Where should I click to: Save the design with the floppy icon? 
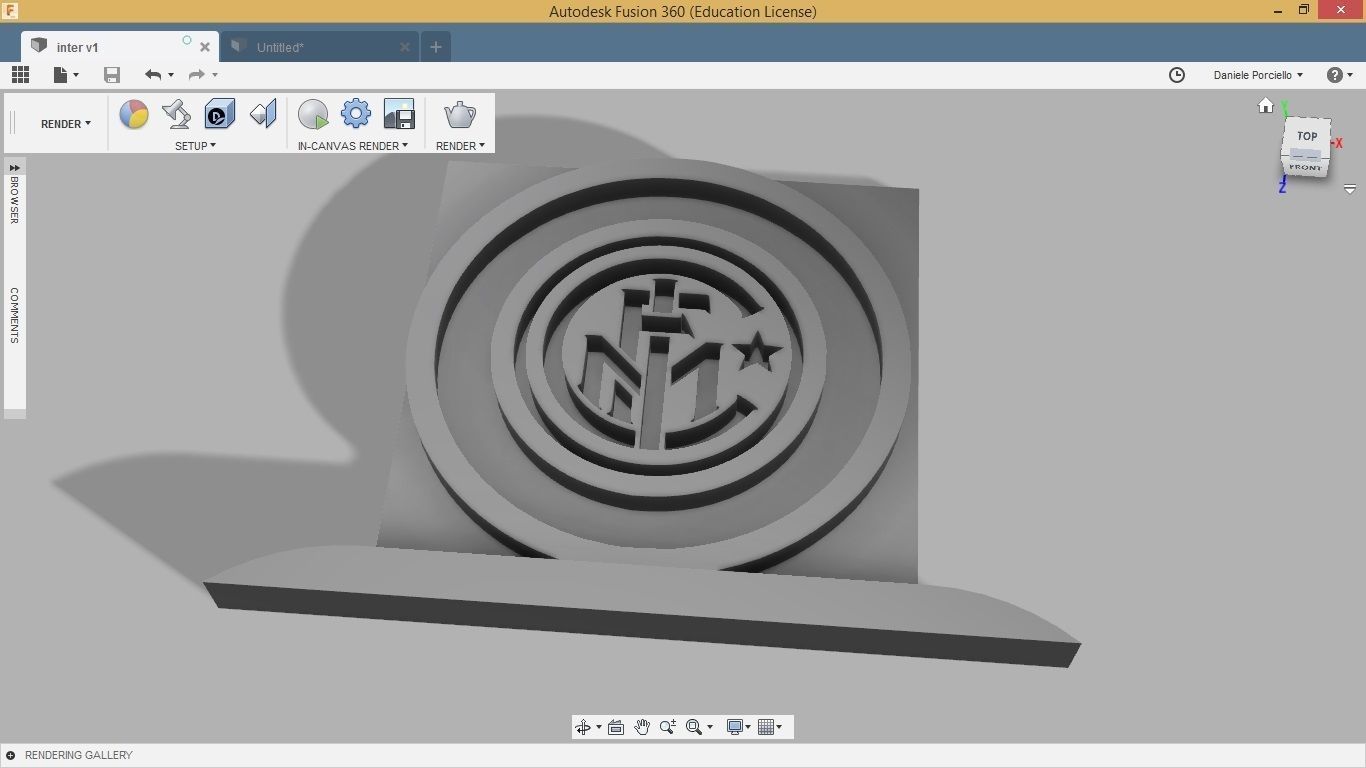pyautogui.click(x=112, y=75)
